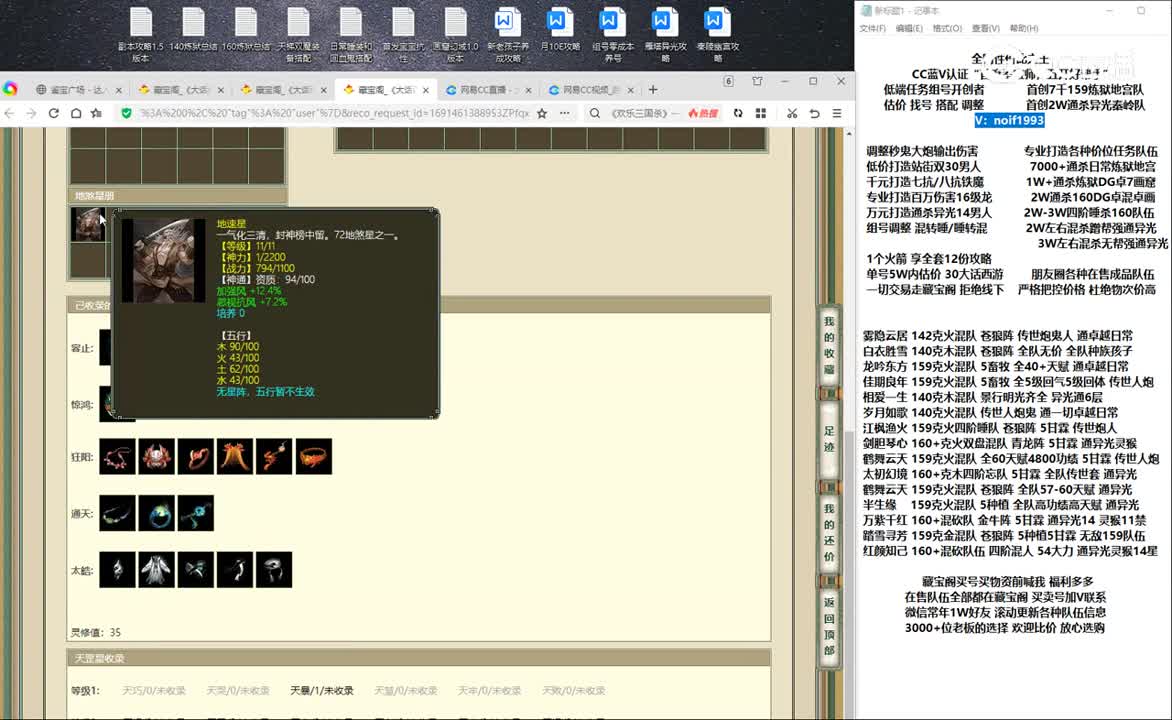Viewport: 1172px width, 720px height.
Task: Open a new browser tab
Action: 653,90
